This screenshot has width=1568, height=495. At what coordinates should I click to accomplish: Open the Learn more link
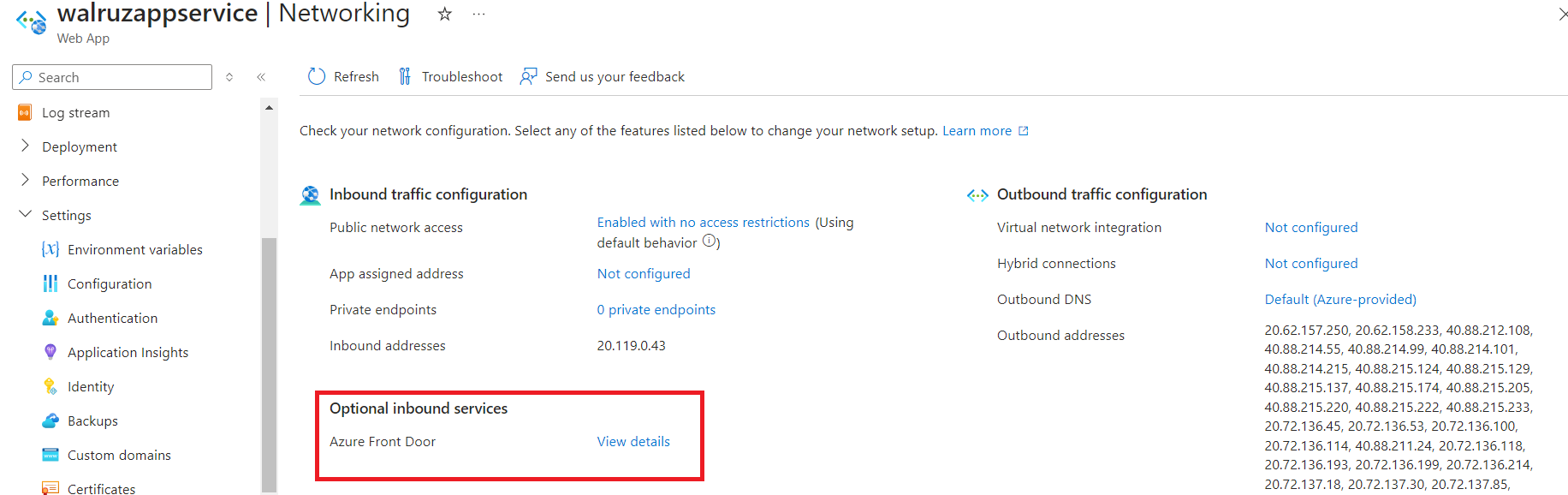click(977, 130)
